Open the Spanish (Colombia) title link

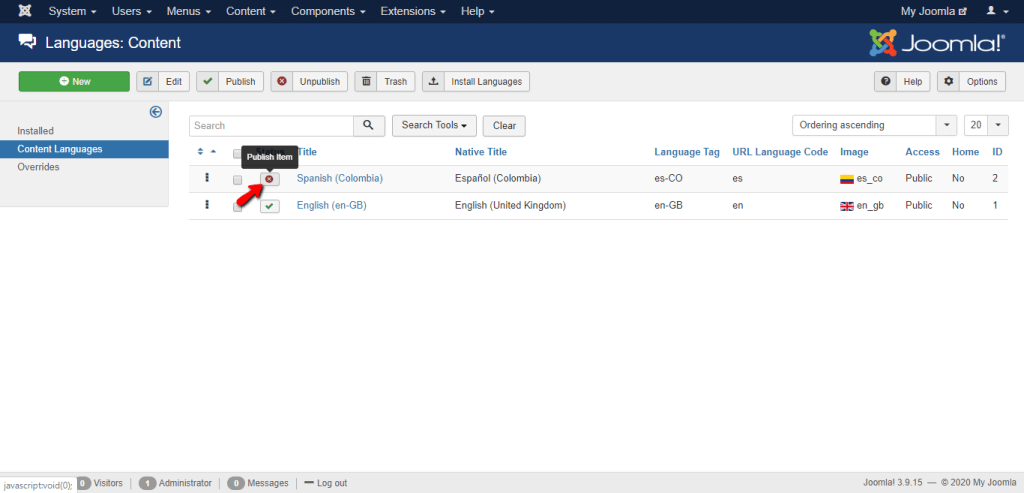pyautogui.click(x=339, y=178)
